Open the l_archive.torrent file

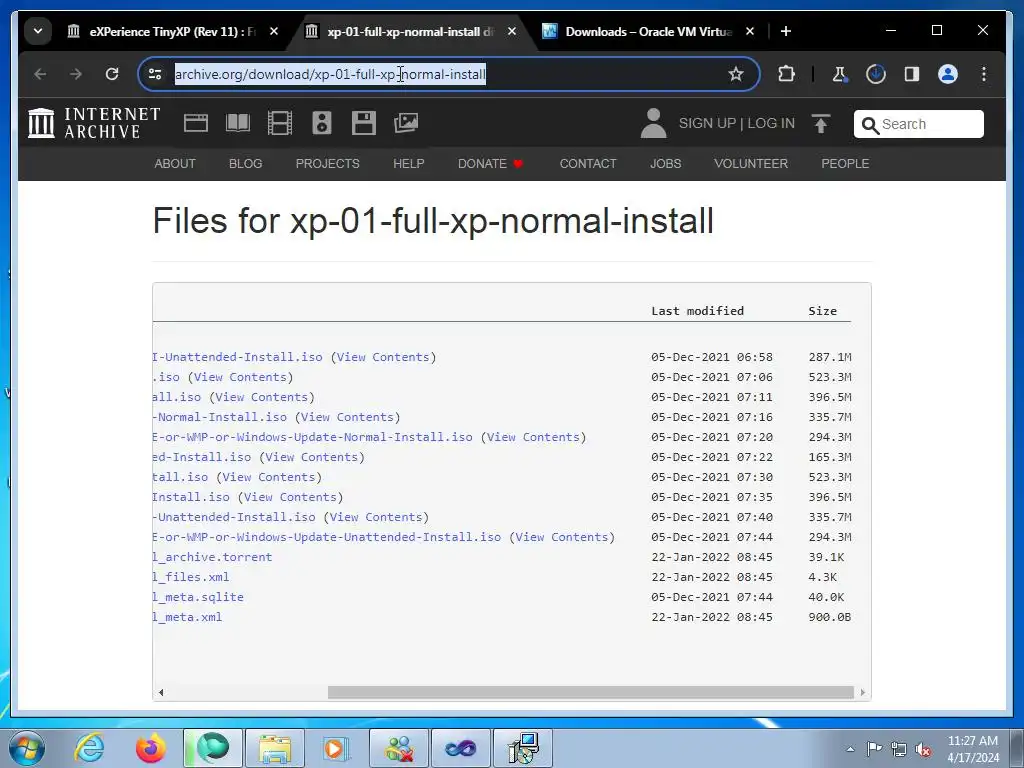click(213, 557)
